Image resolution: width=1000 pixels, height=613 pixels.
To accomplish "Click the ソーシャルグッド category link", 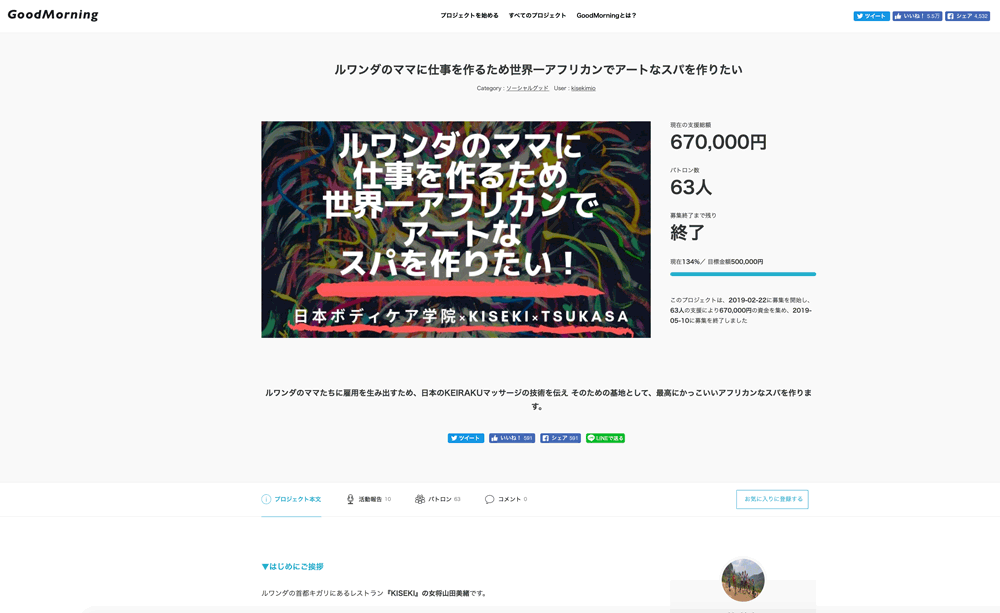I will [x=527, y=89].
